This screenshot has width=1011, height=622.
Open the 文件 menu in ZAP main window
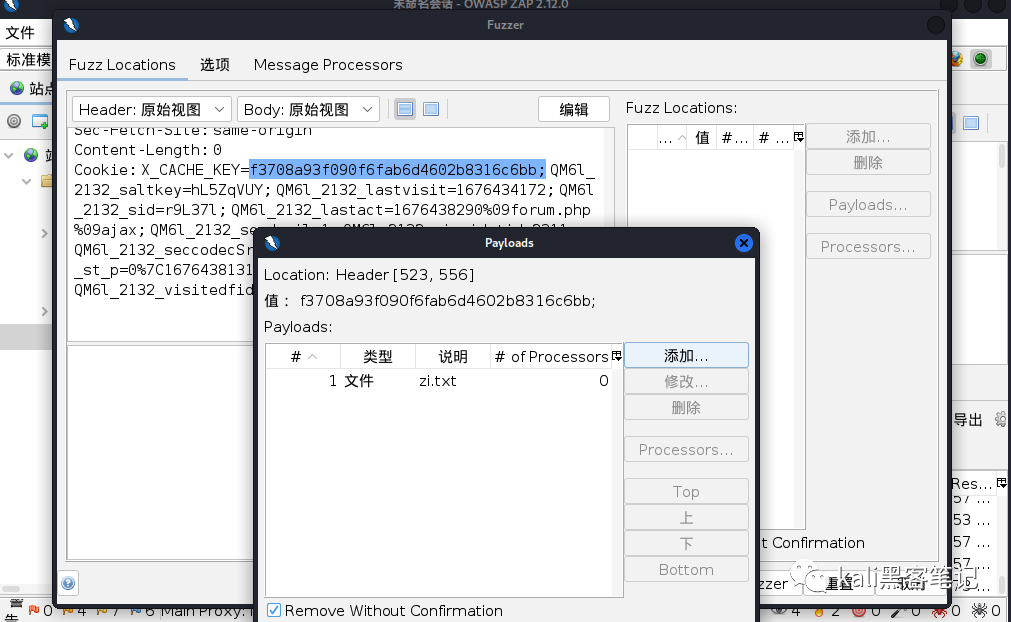click(19, 32)
